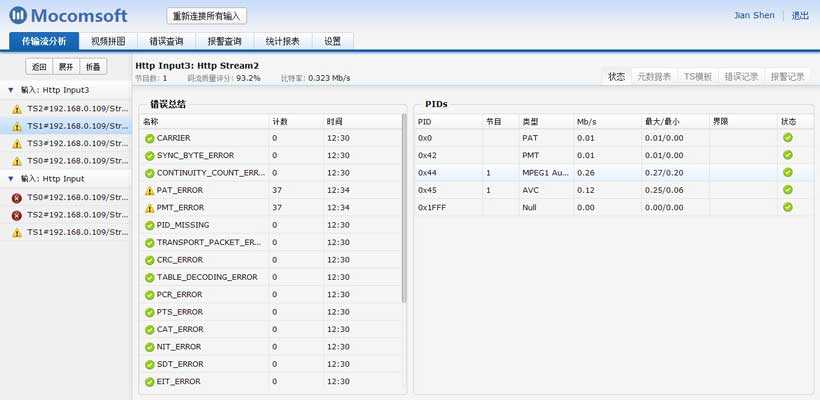Click red error icon of TS0 under Http Input
The height and width of the screenshot is (400, 820).
coord(17,198)
